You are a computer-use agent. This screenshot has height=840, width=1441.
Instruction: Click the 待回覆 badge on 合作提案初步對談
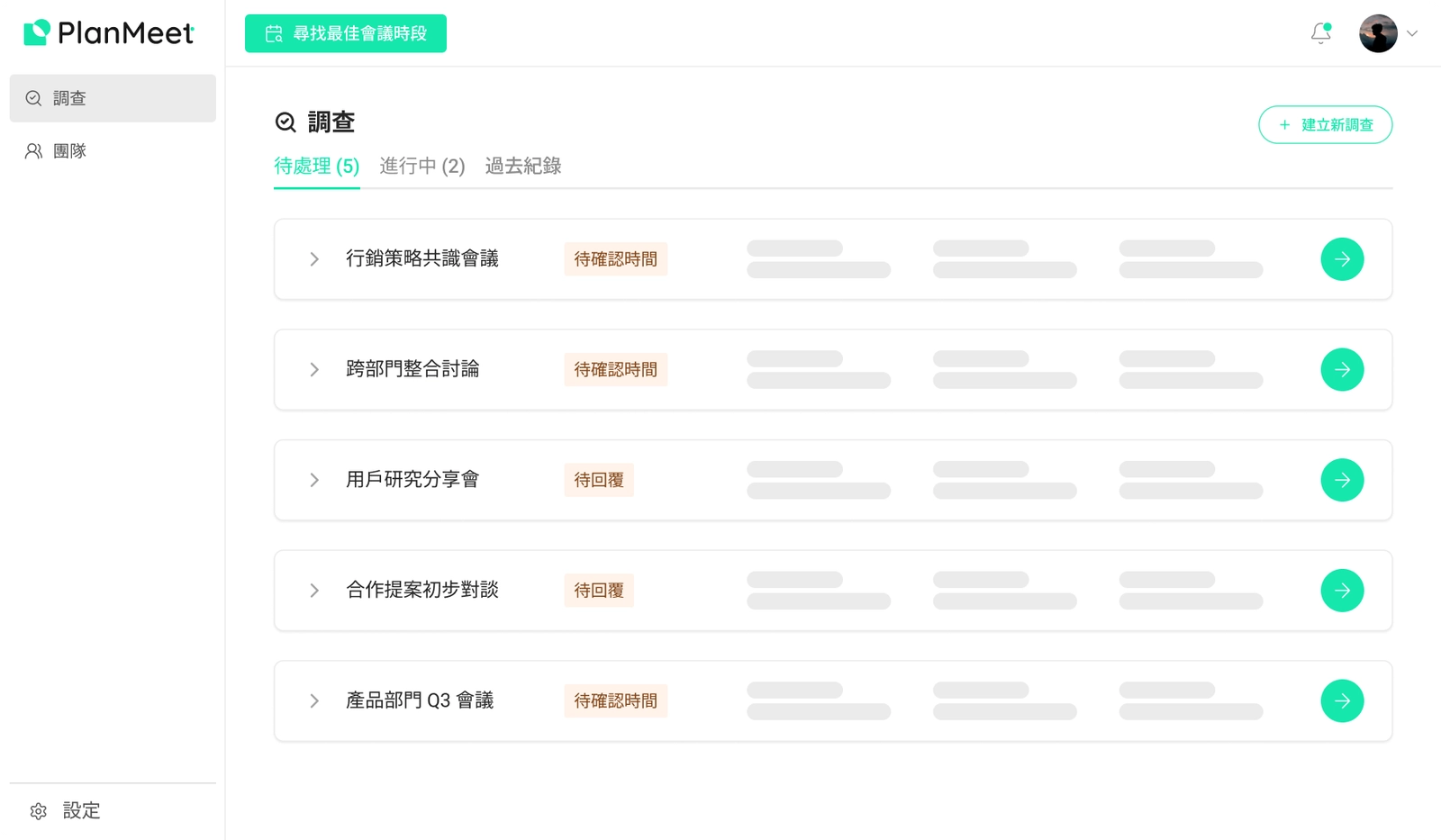pyautogui.click(x=598, y=590)
